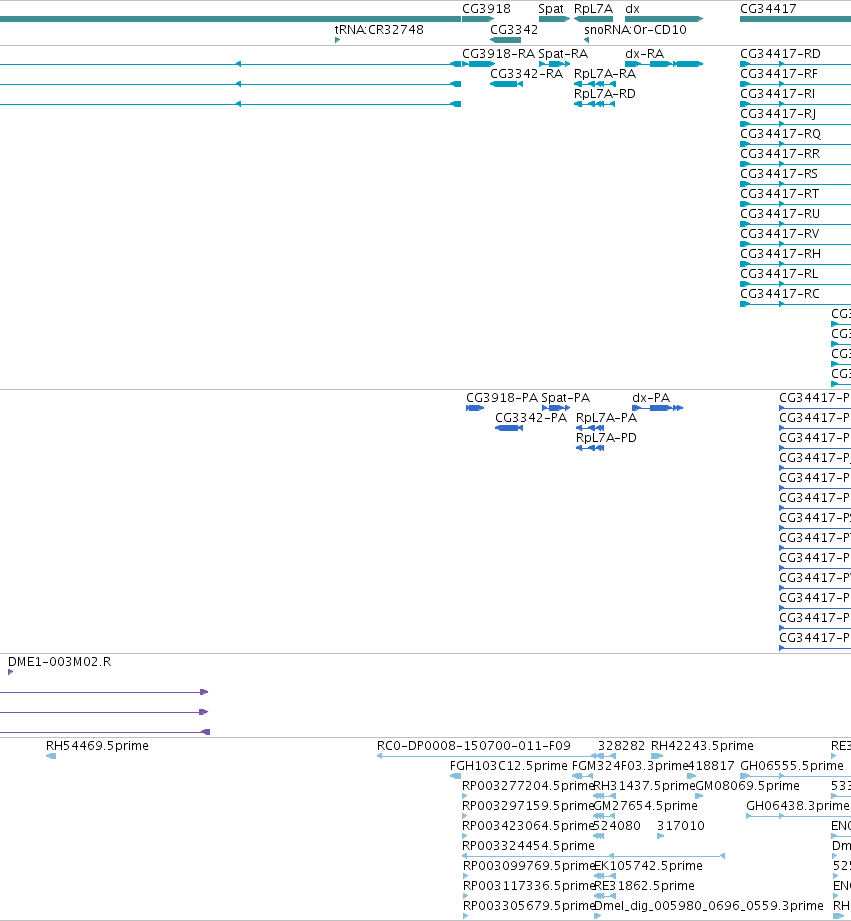This screenshot has width=851, height=921.
Task: Open the dx-PA protein label
Action: coord(651,398)
